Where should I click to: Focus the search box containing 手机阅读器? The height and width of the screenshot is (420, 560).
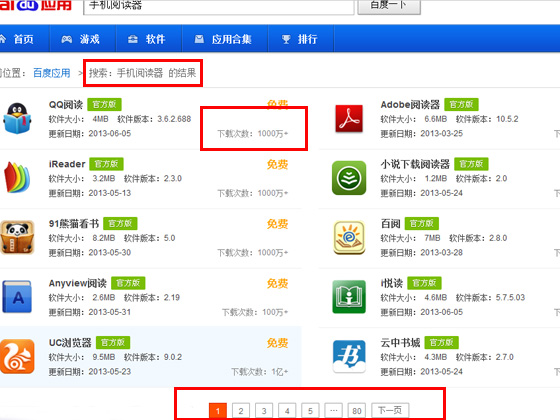click(x=219, y=6)
